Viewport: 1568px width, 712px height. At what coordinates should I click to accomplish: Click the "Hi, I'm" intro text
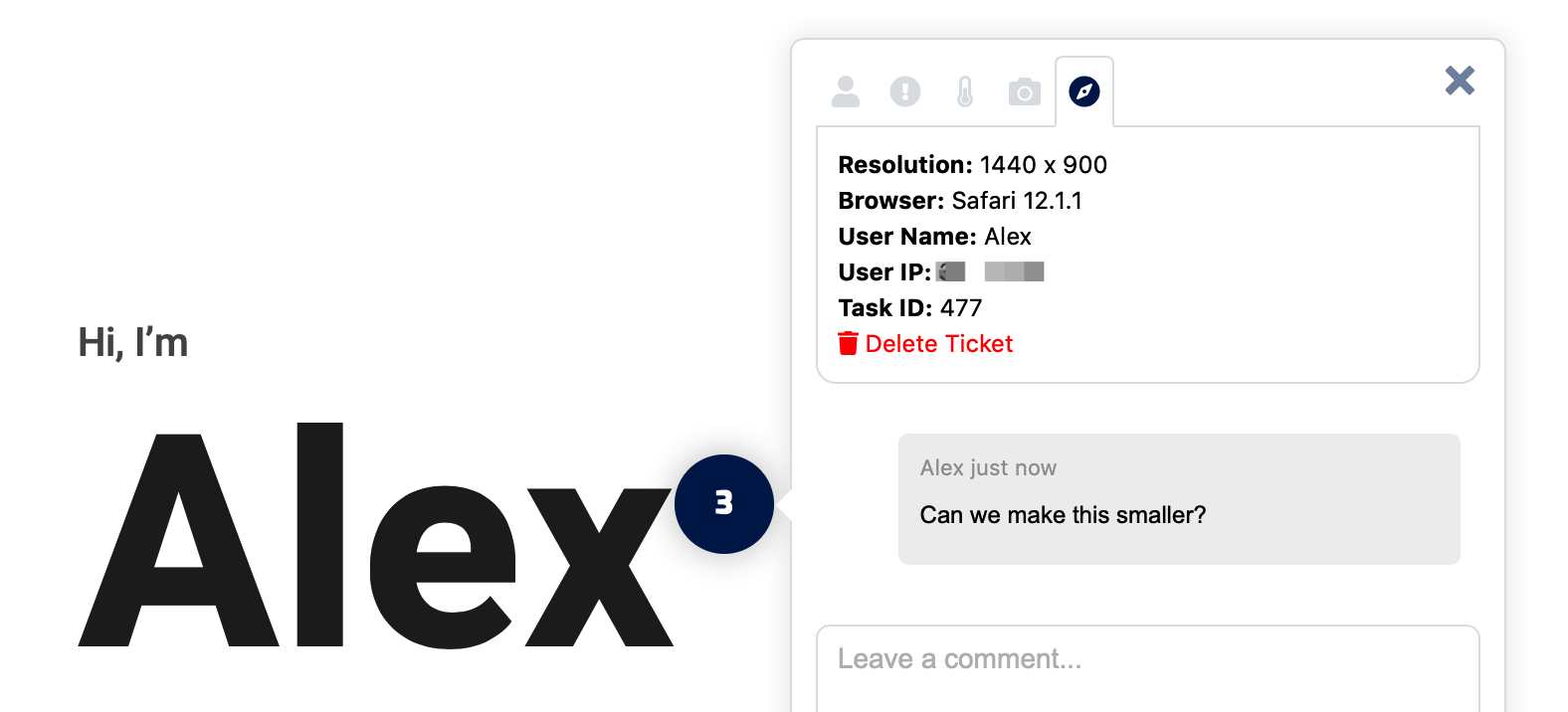point(133,343)
